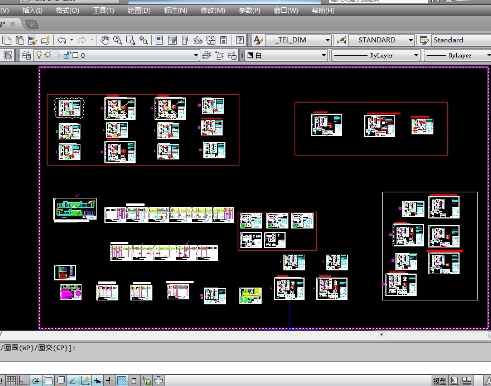Click the 模型 button in status bar

(x=439, y=381)
